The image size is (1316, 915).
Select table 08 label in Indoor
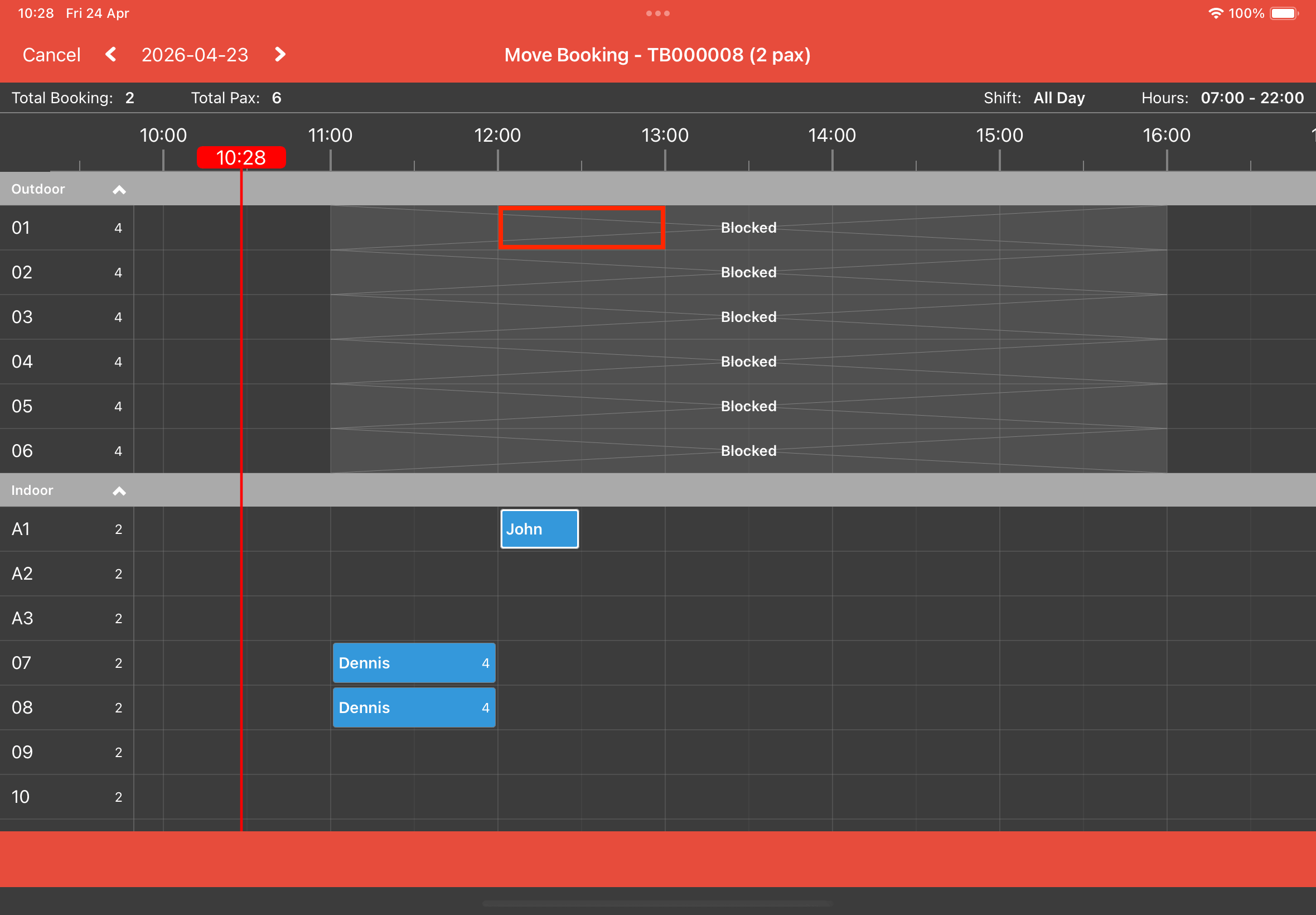(x=22, y=707)
